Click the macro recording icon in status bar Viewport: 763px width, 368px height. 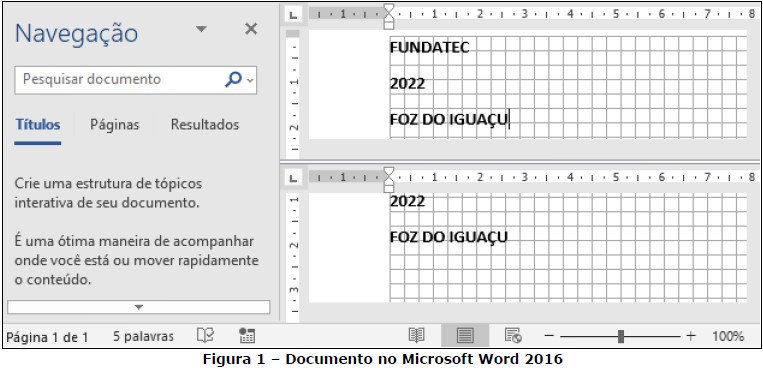247,335
